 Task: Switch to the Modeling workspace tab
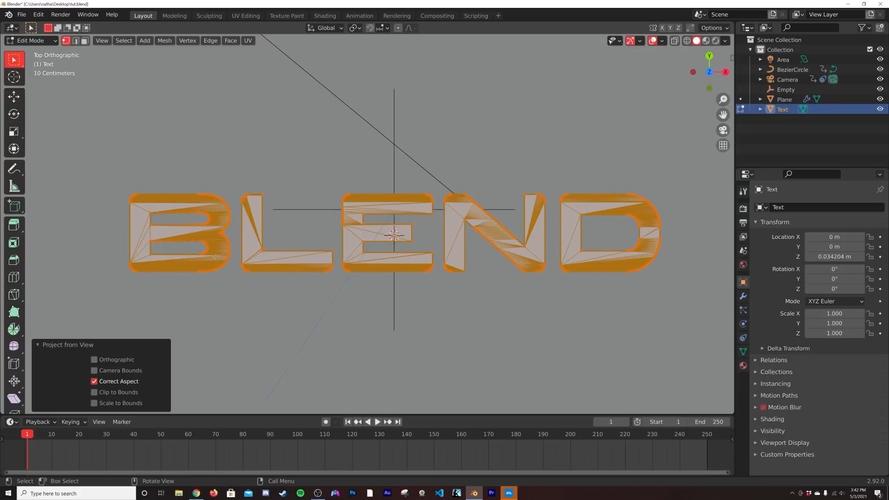[x=175, y=16]
